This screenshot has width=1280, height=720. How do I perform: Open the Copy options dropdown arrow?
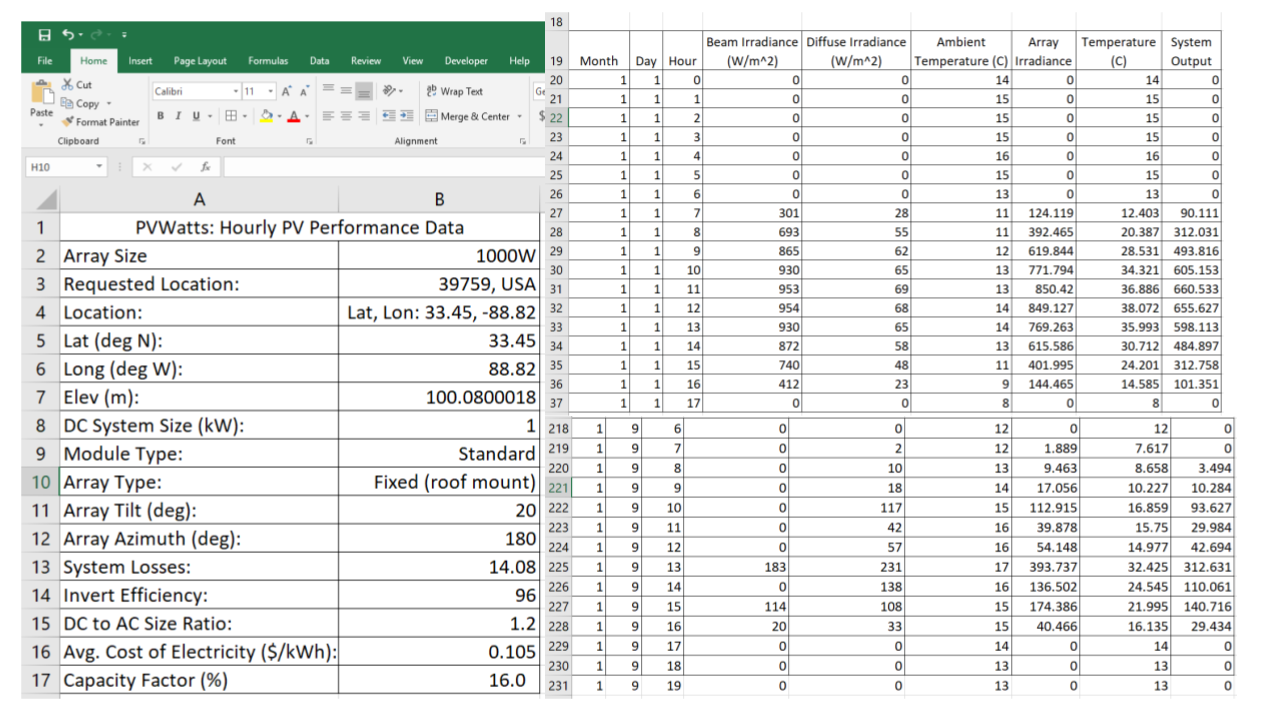coord(108,103)
